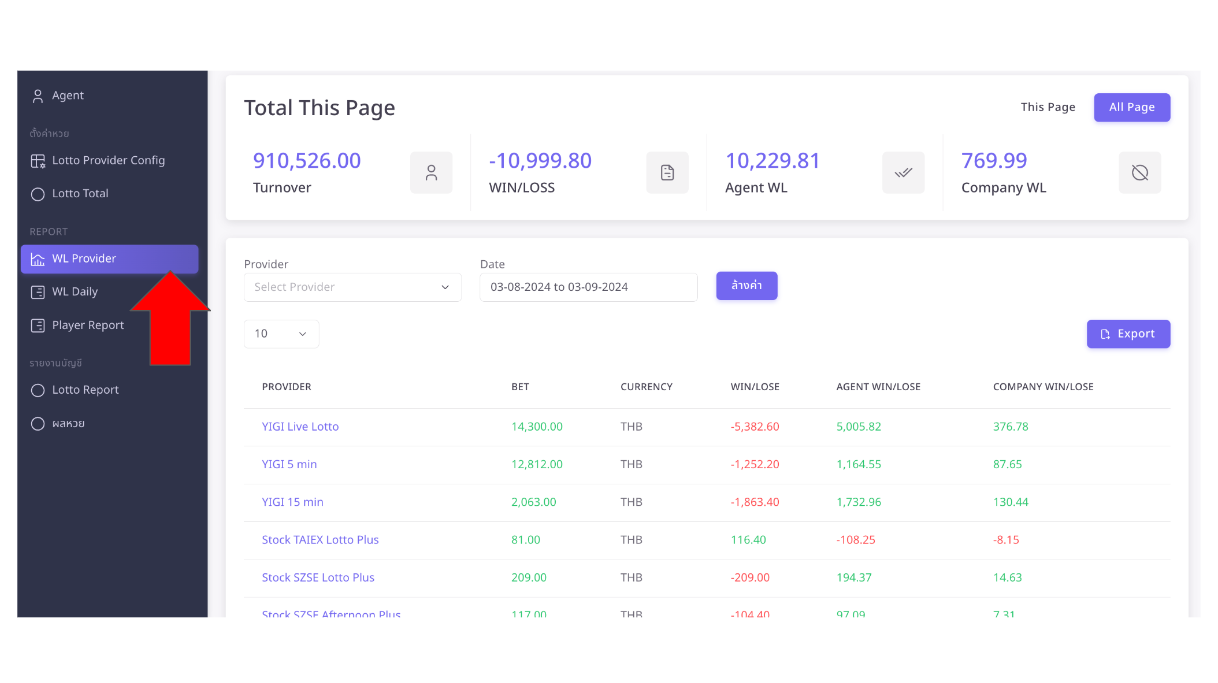Click the Turnover user icon tile
The image size is (1218, 683).
click(431, 173)
